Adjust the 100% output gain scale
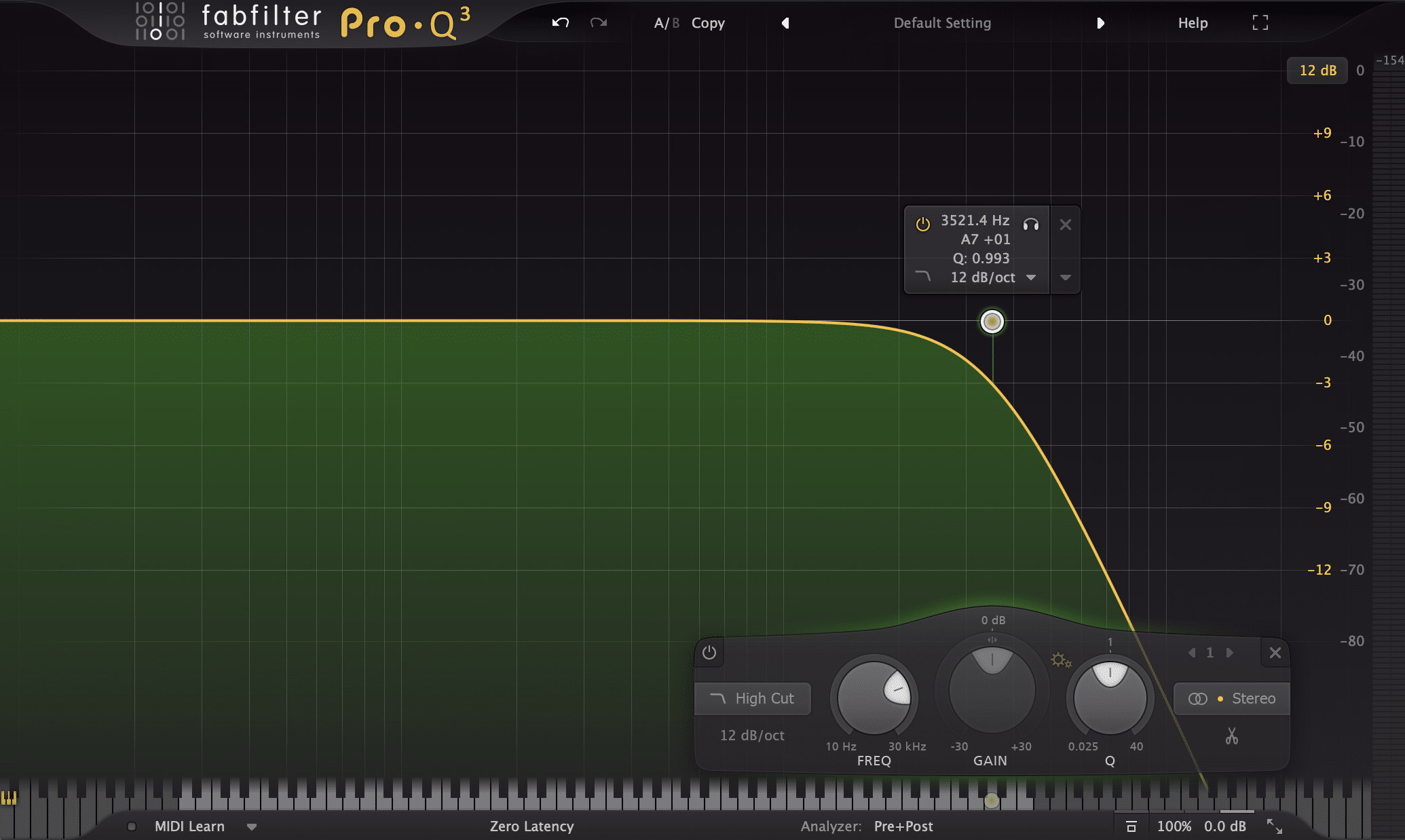 1174,826
